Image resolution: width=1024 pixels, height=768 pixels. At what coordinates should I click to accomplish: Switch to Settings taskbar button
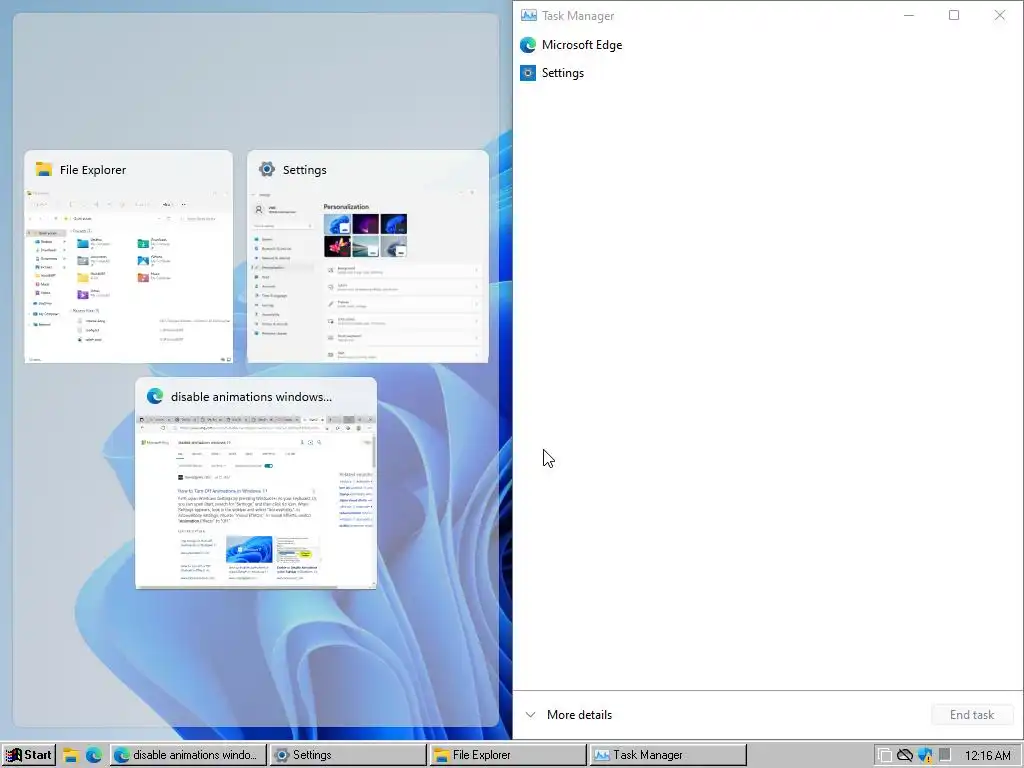347,755
